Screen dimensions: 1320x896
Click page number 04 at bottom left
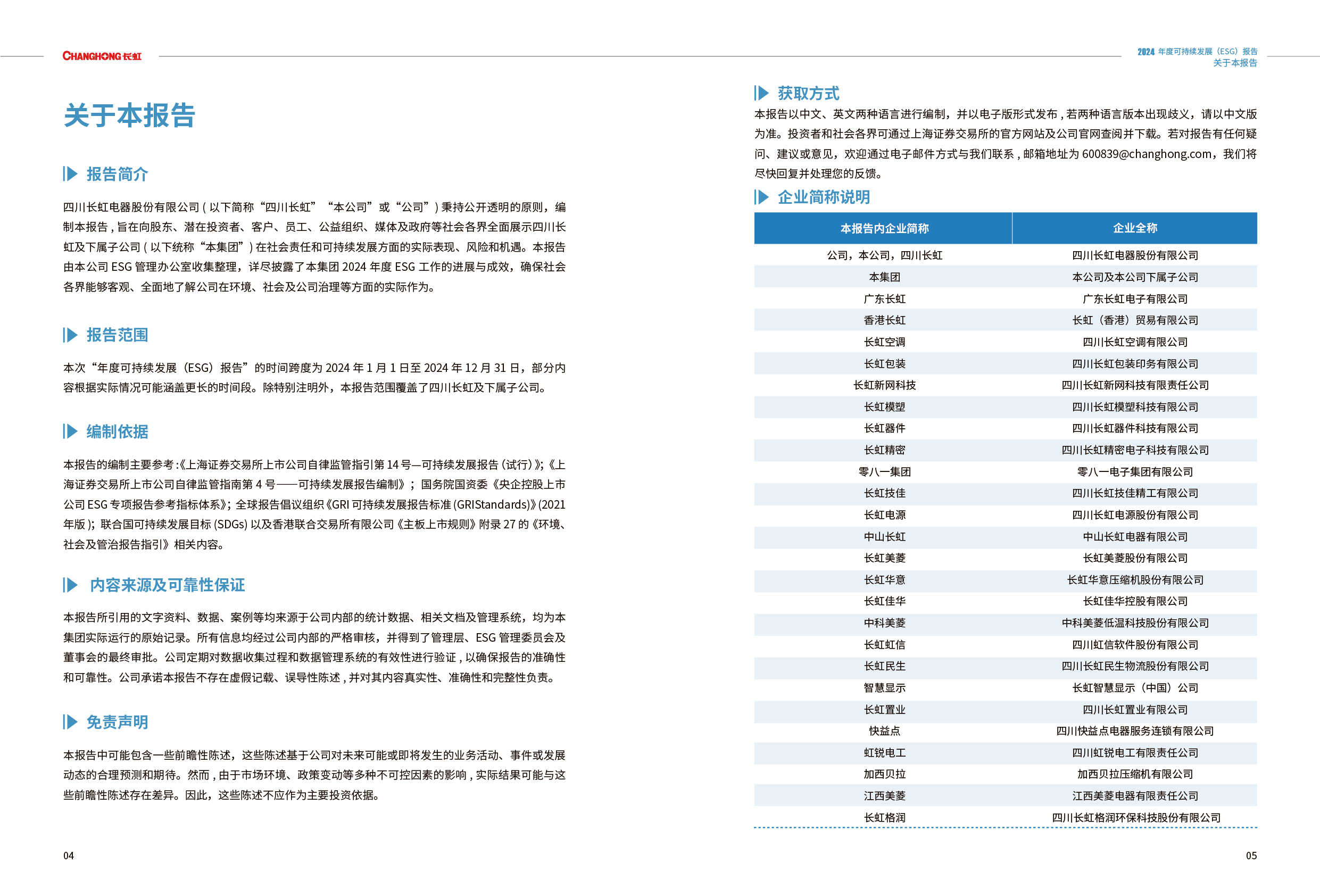pyautogui.click(x=68, y=856)
